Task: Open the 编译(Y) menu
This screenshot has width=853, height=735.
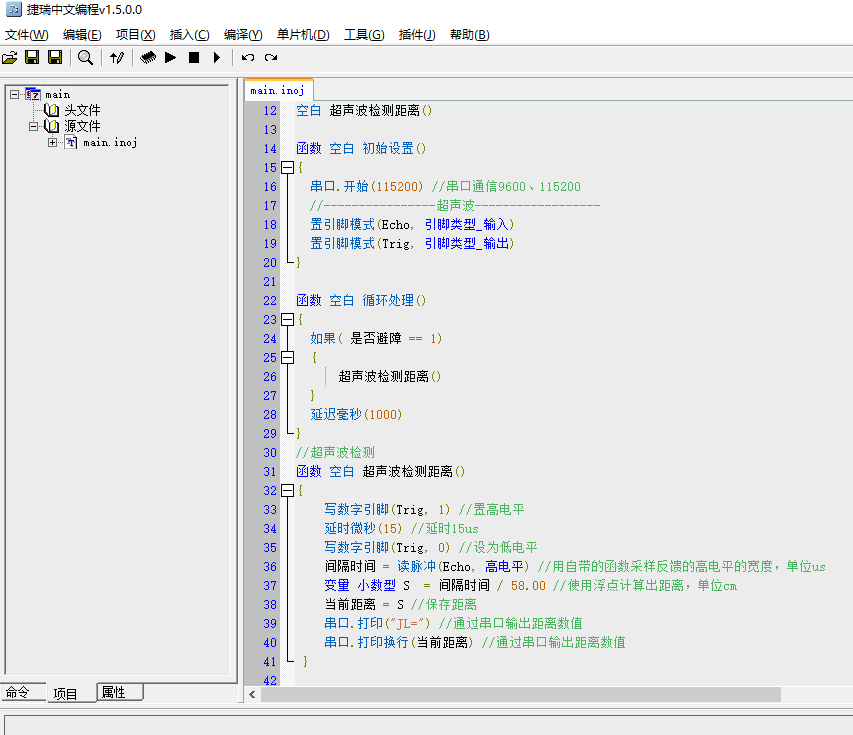Action: pyautogui.click(x=243, y=35)
